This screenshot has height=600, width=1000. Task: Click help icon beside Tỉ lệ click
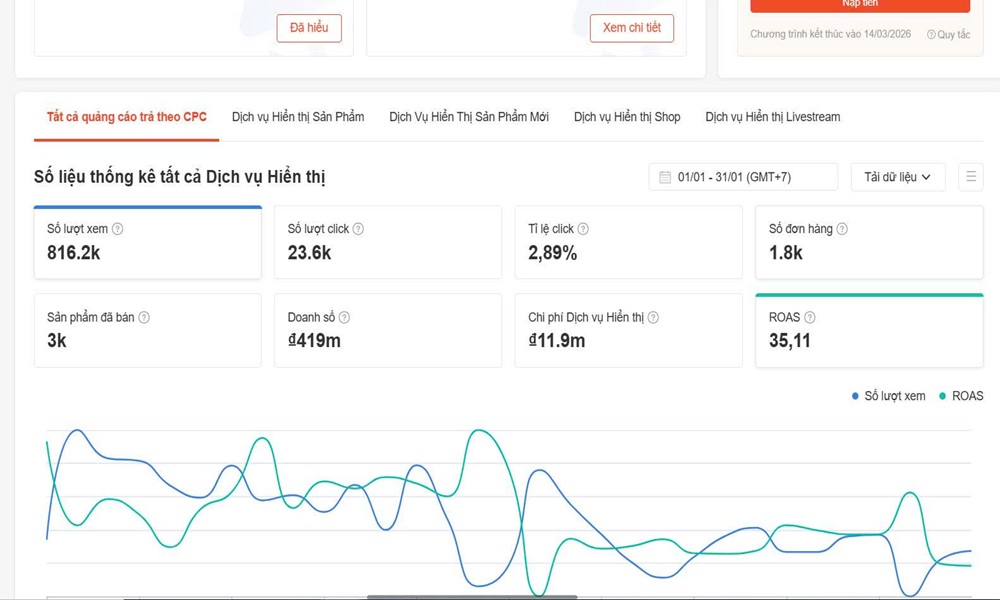pyautogui.click(x=583, y=229)
